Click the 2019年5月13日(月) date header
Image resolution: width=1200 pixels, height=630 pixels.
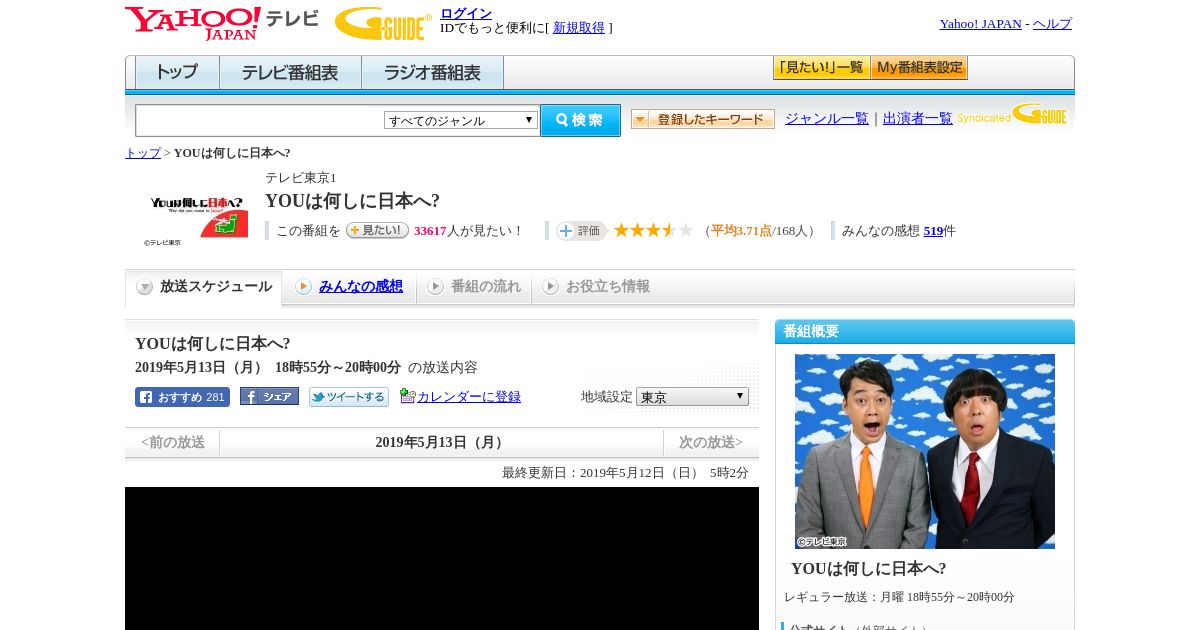tap(442, 443)
